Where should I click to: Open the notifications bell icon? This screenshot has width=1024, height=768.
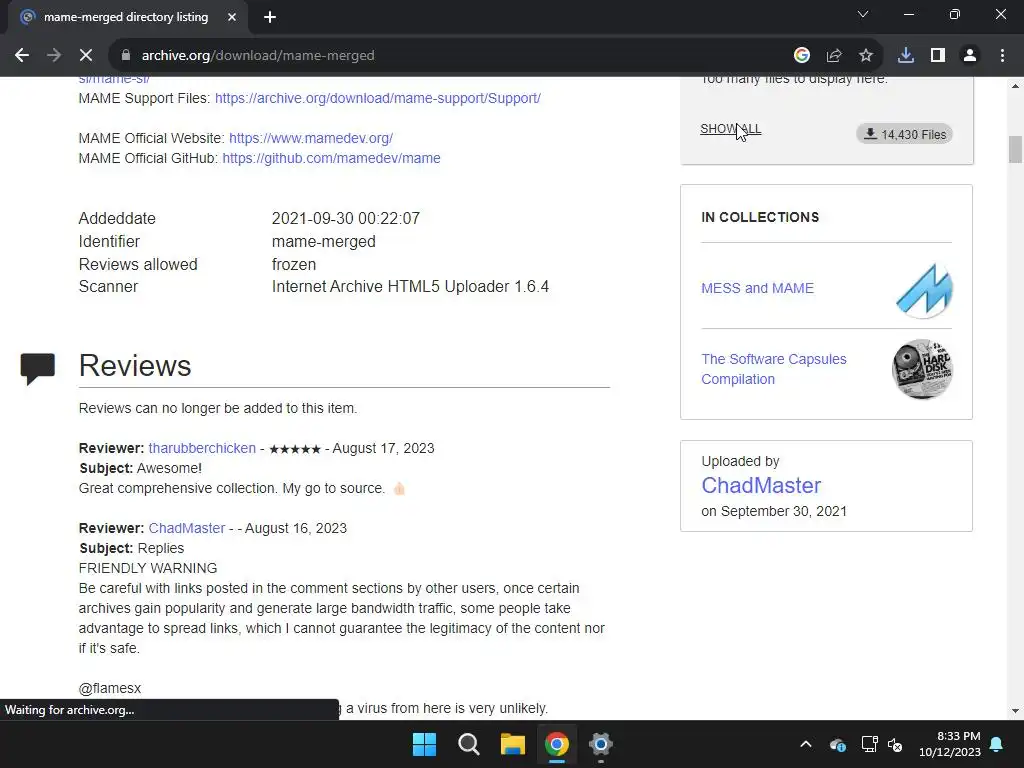pos(997,744)
